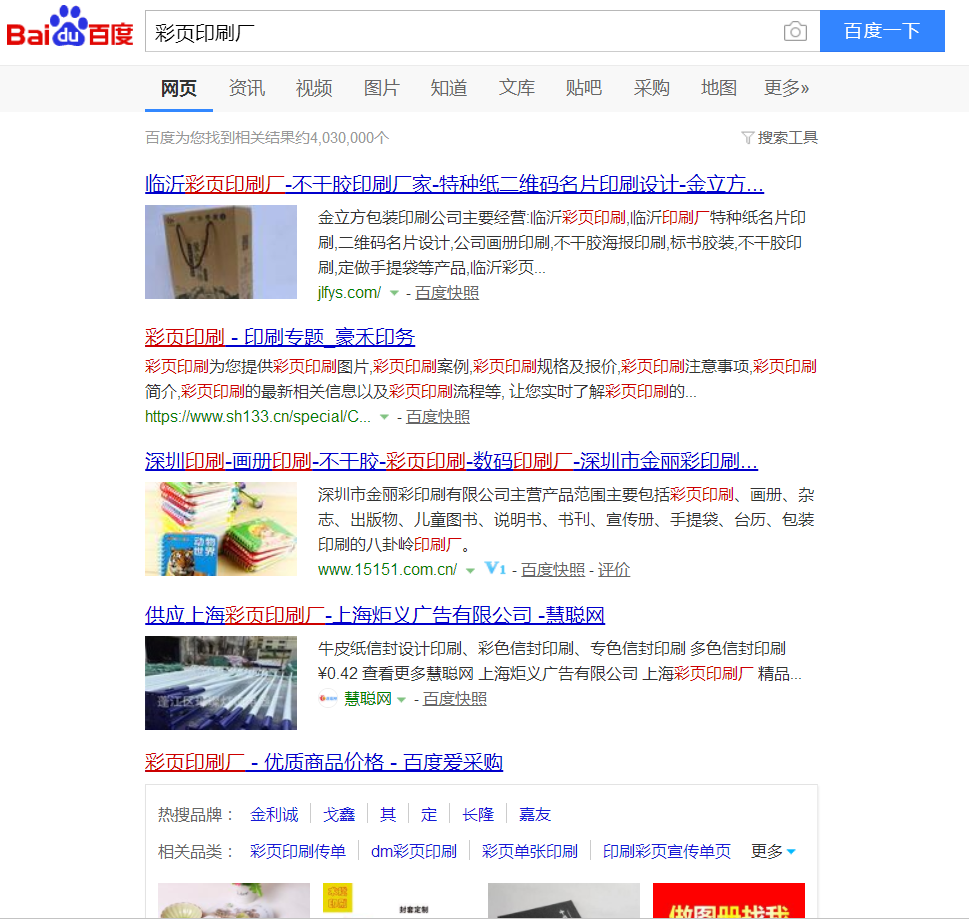Viewport: 969px width, 920px height.
Task: Open camera image search icon
Action: [795, 31]
